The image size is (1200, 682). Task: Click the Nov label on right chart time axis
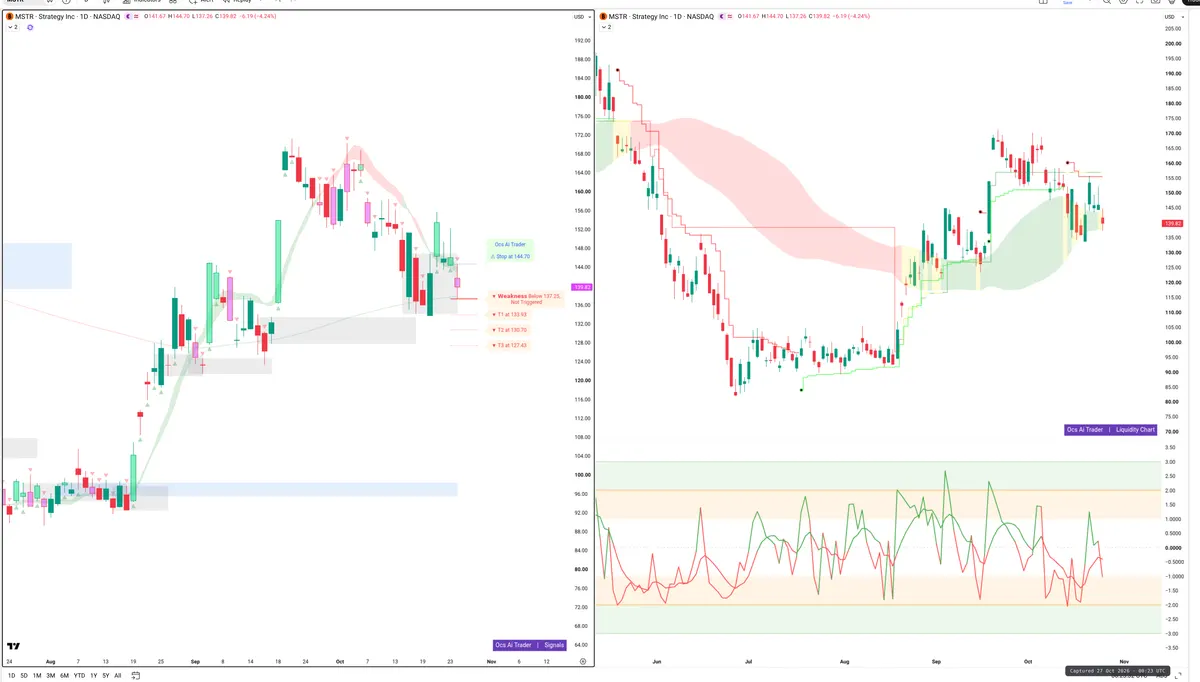1123,661
